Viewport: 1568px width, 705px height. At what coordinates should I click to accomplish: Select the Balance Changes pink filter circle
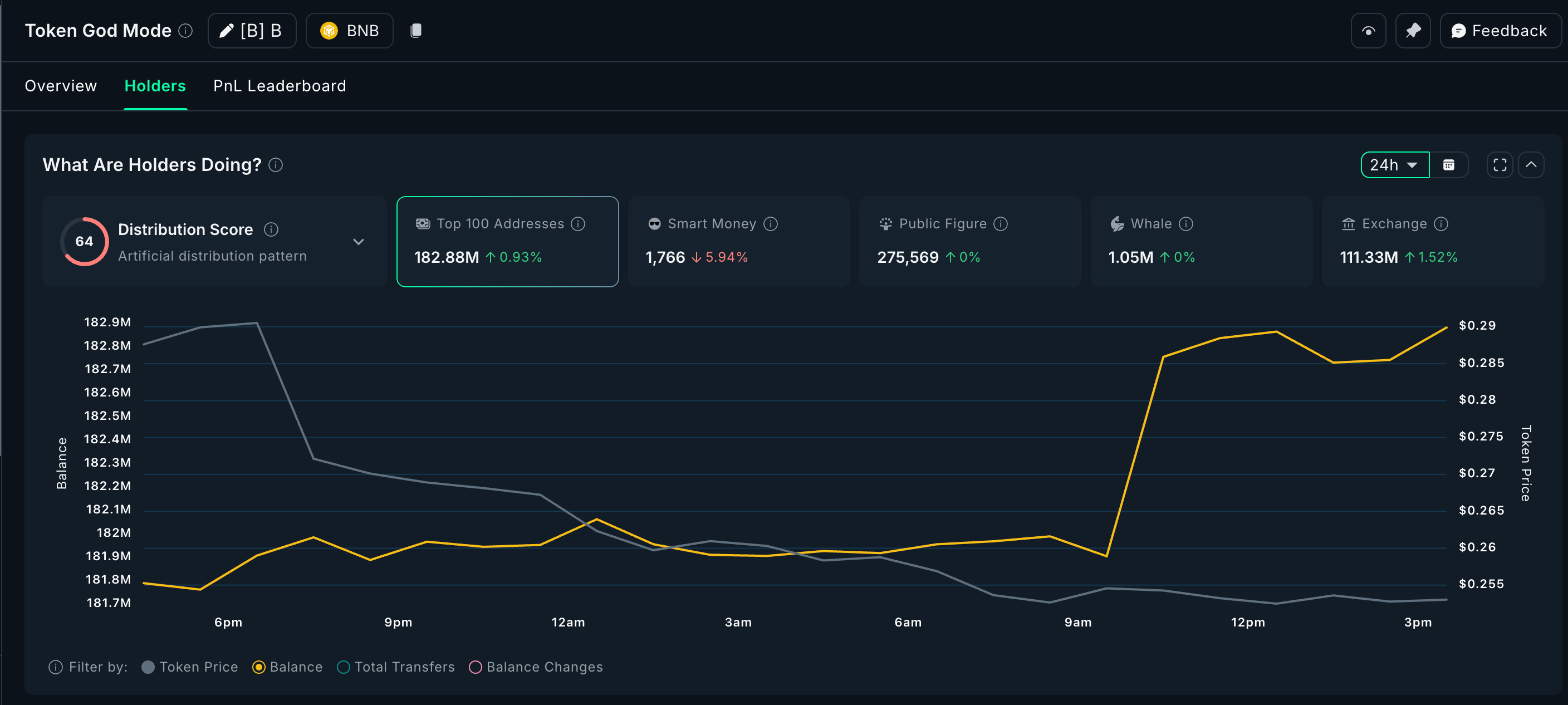tap(476, 667)
